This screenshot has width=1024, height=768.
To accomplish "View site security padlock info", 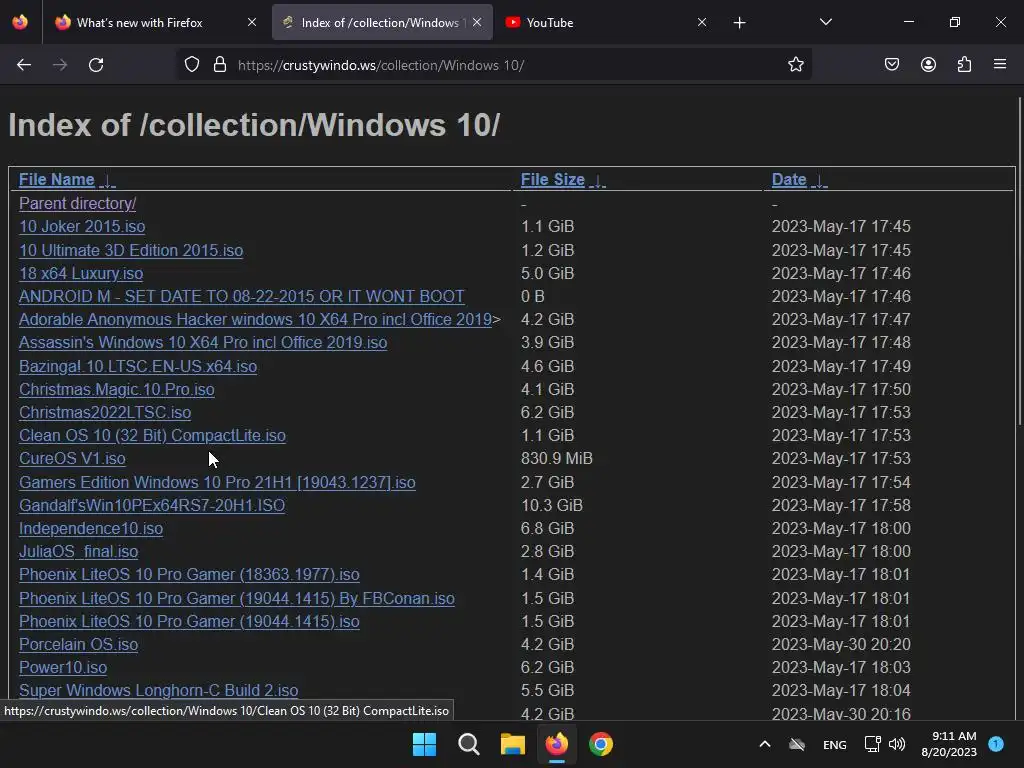I will 220,65.
